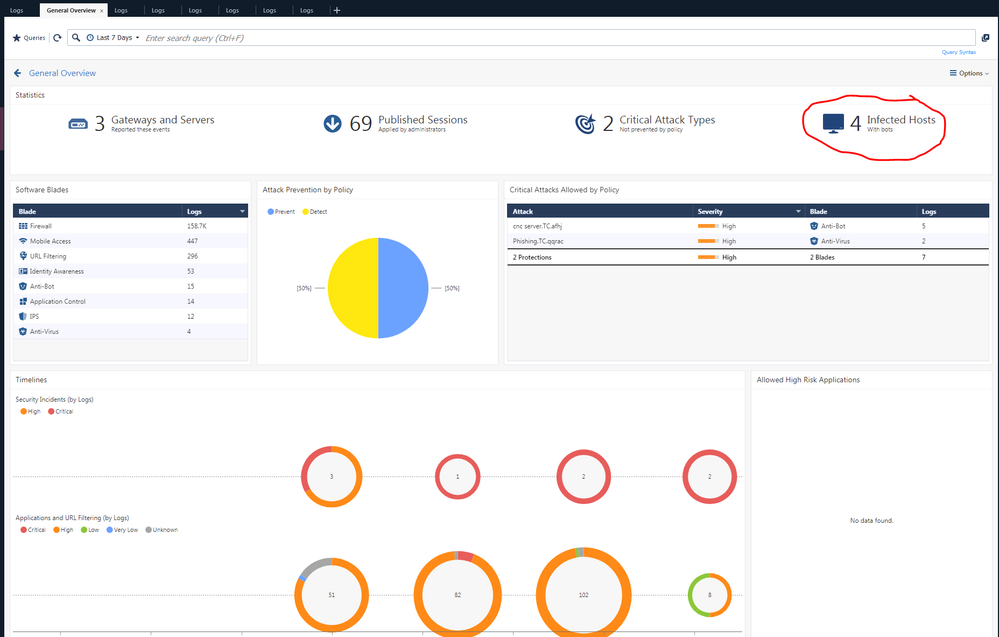Close the General Overview tab
Viewport: 999px width, 637px height.
[x=101, y=11]
